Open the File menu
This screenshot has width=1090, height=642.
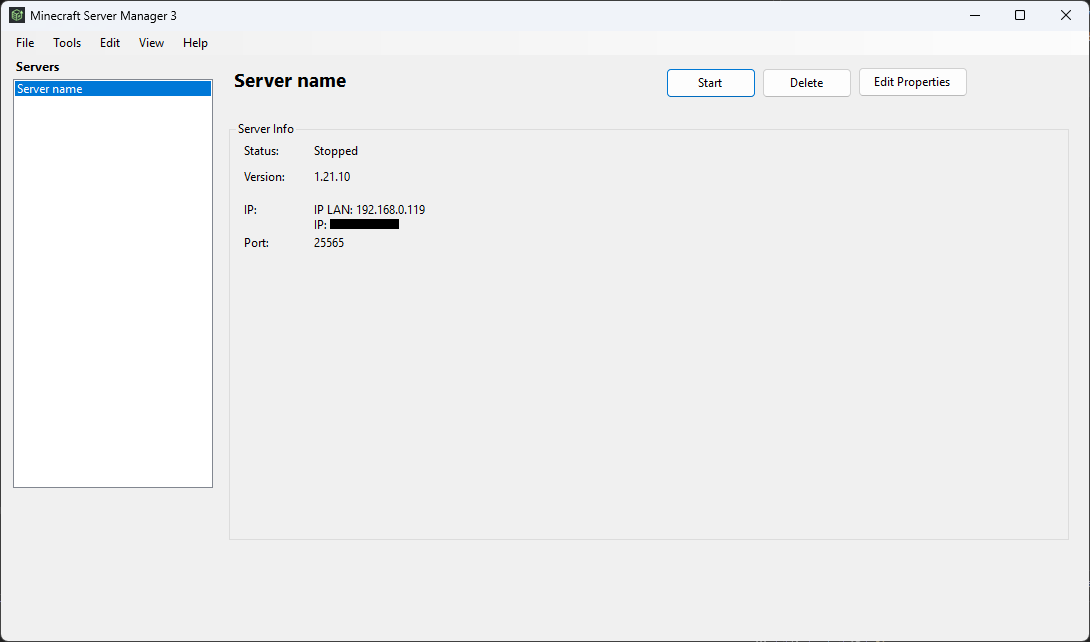tap(25, 43)
